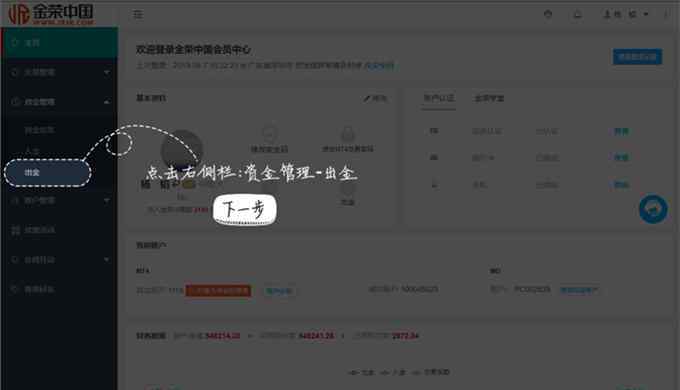Image resolution: width=680 pixels, height=390 pixels.
Task: Click the blue button at top right of welcome banner
Action: pos(637,57)
